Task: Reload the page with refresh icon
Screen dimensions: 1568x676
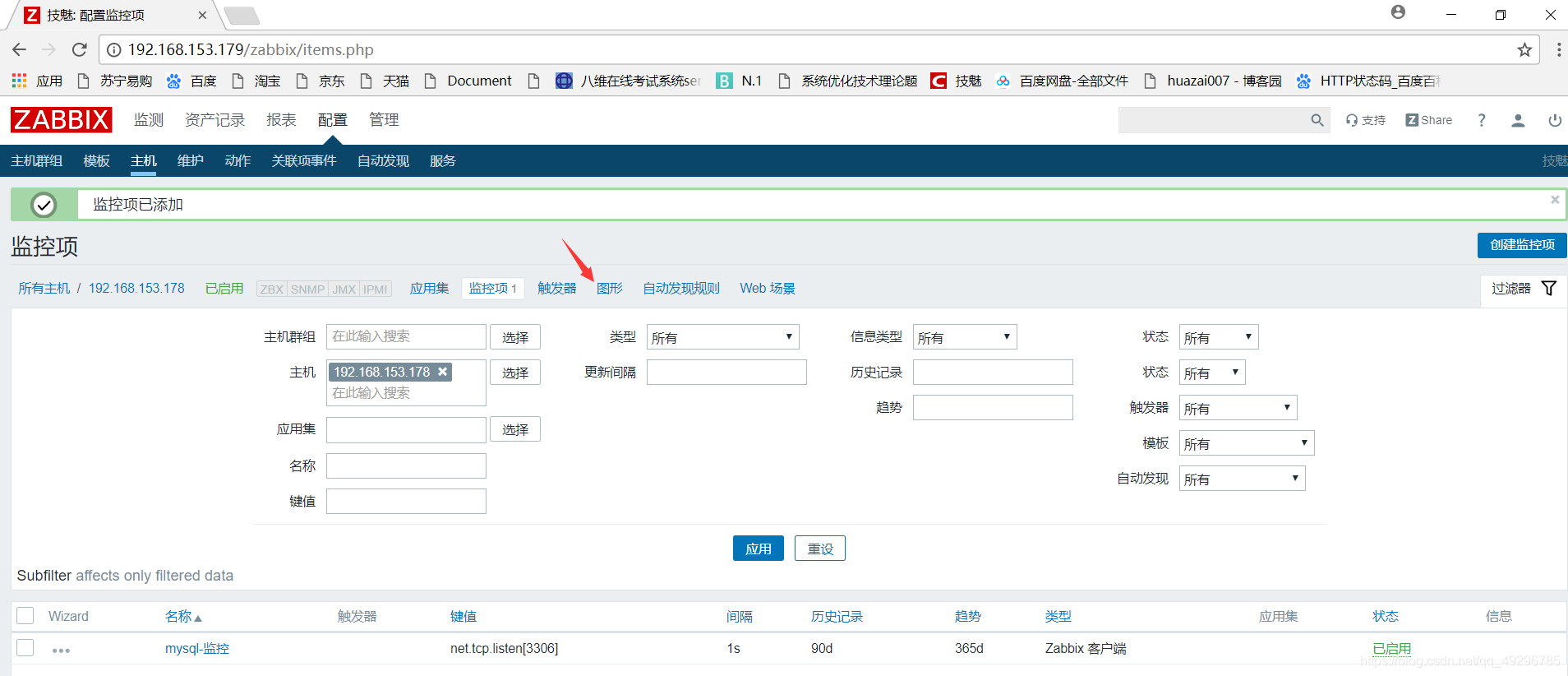Action: click(80, 49)
